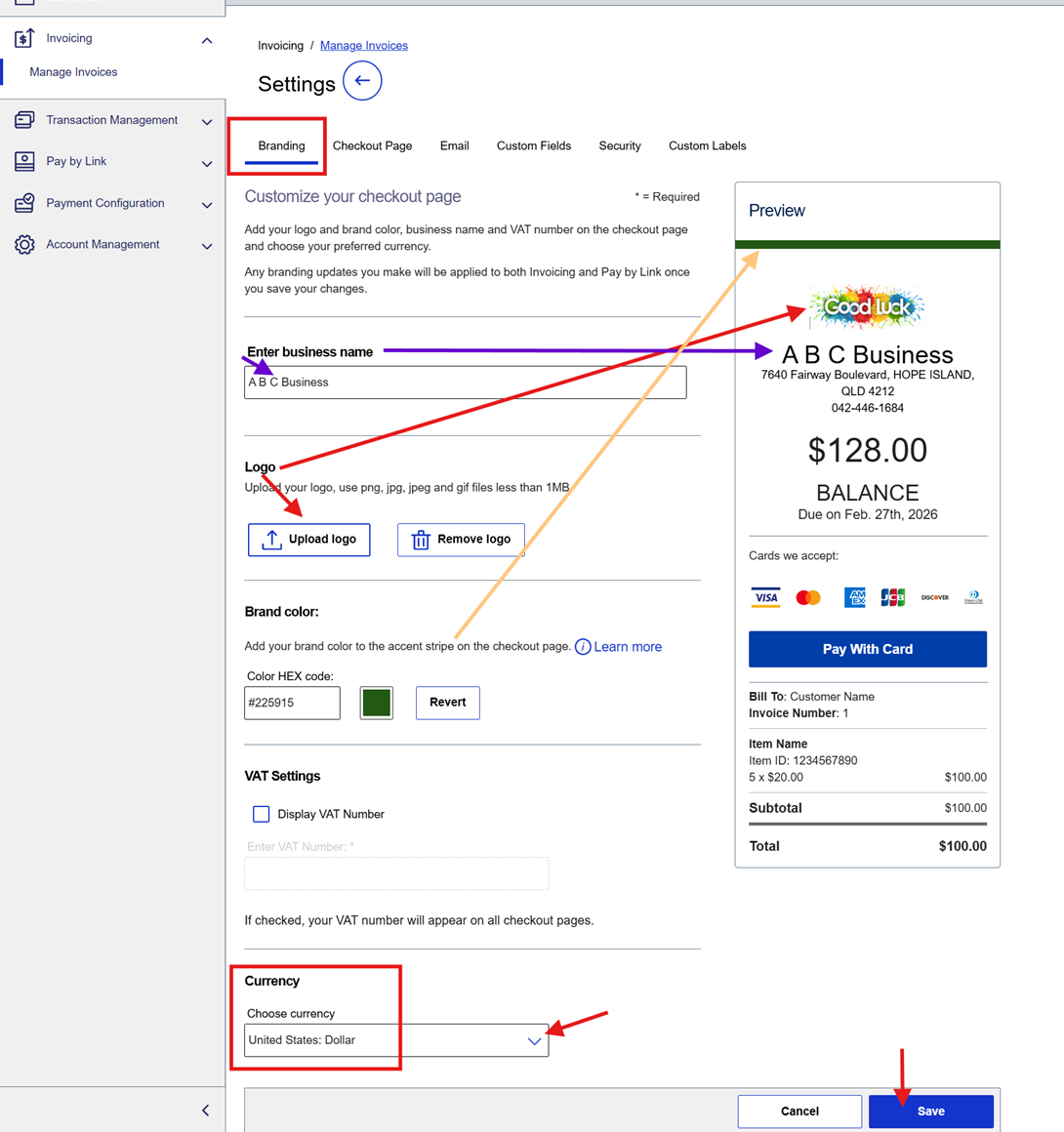The width and height of the screenshot is (1064, 1132).
Task: Click the Account Management gear icon
Action: tap(24, 245)
